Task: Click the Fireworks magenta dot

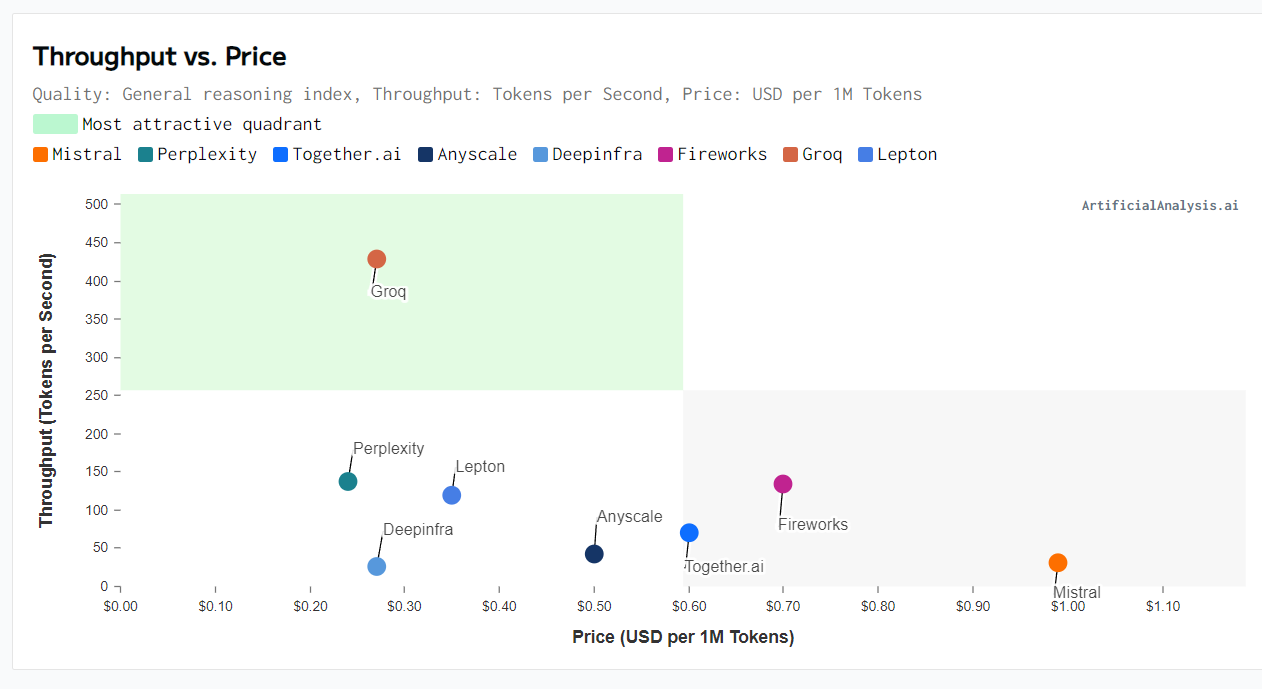Action: click(783, 484)
